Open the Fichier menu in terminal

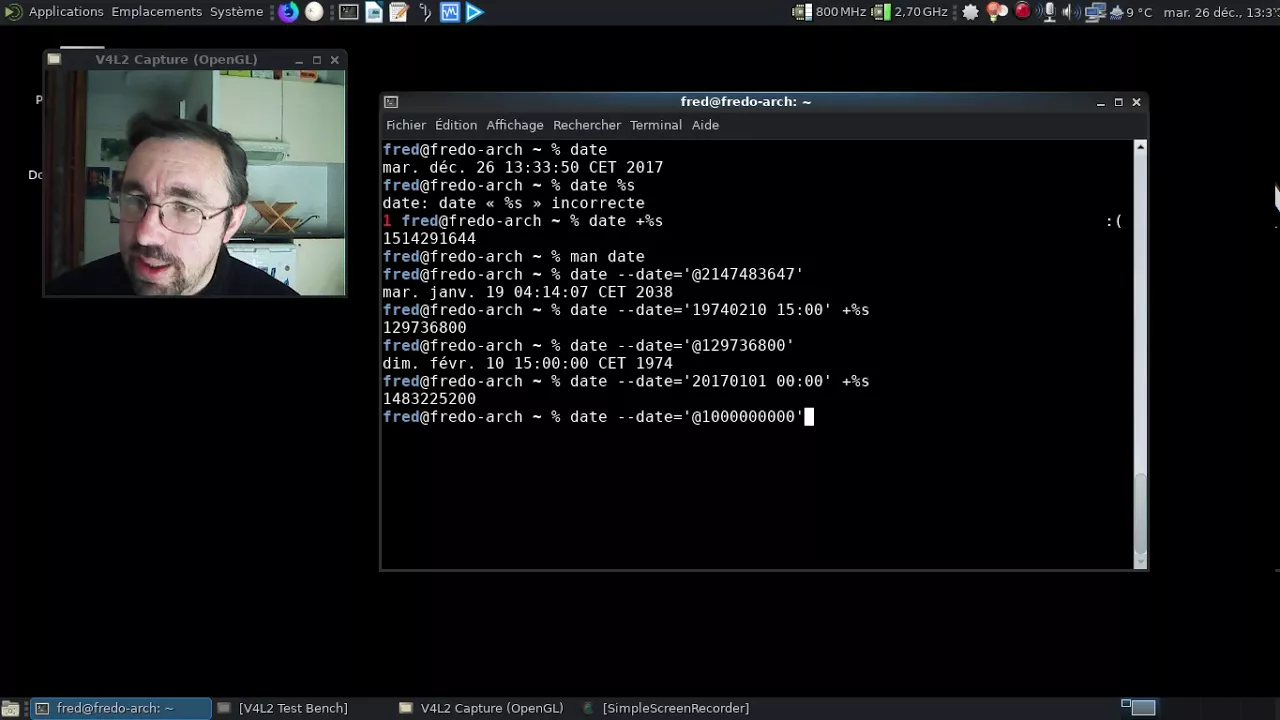[406, 125]
